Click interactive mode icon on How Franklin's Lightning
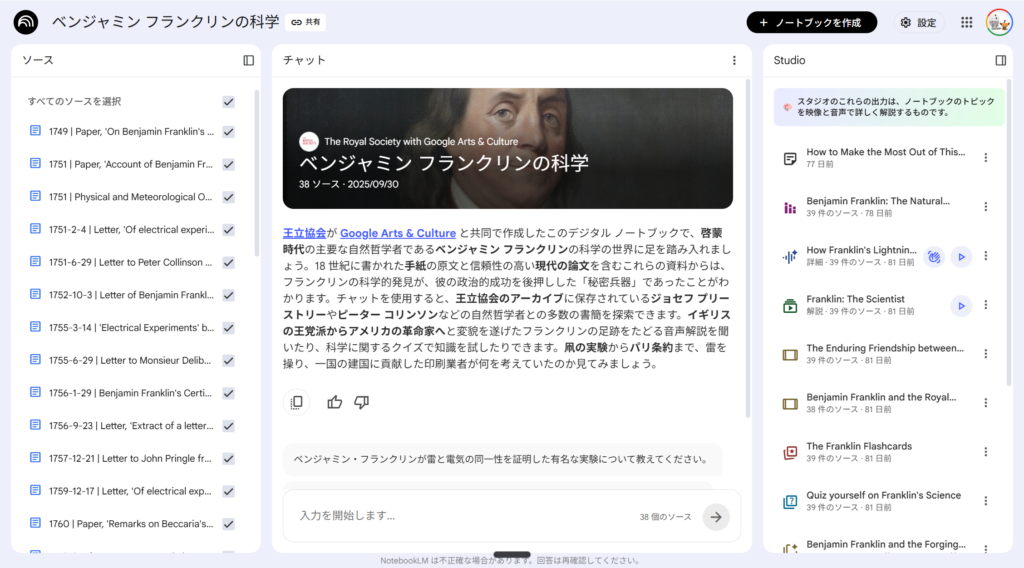The width and height of the screenshot is (1024, 568). tap(934, 257)
